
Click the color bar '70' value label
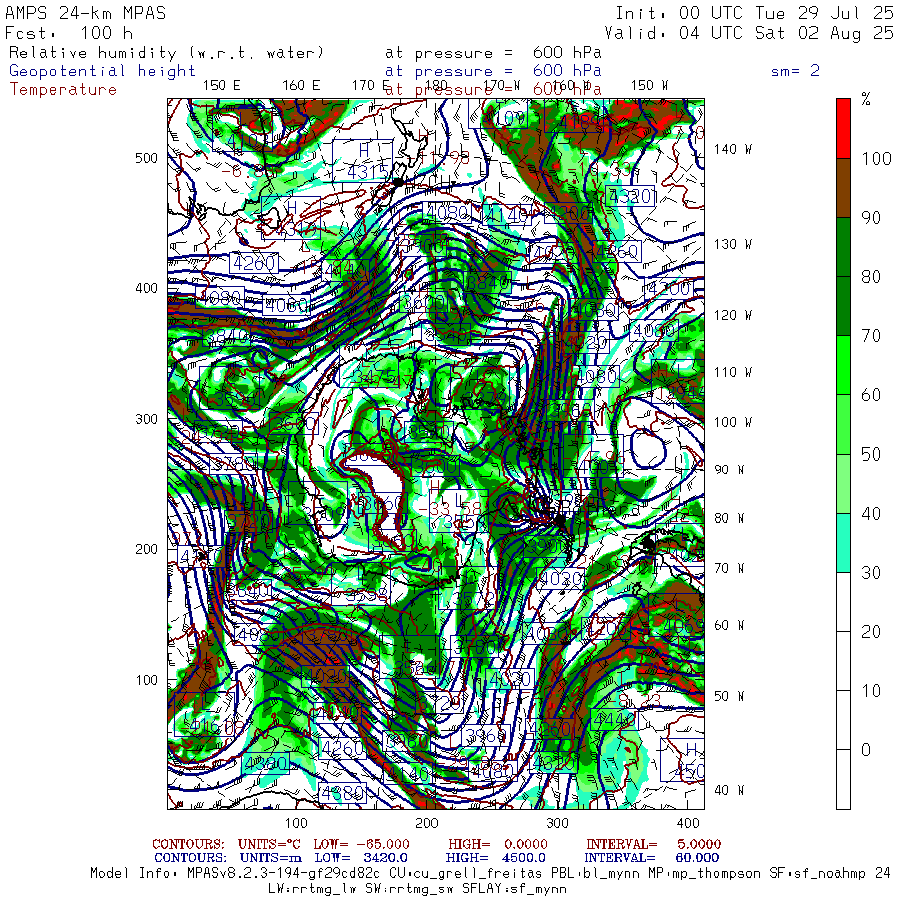point(871,336)
